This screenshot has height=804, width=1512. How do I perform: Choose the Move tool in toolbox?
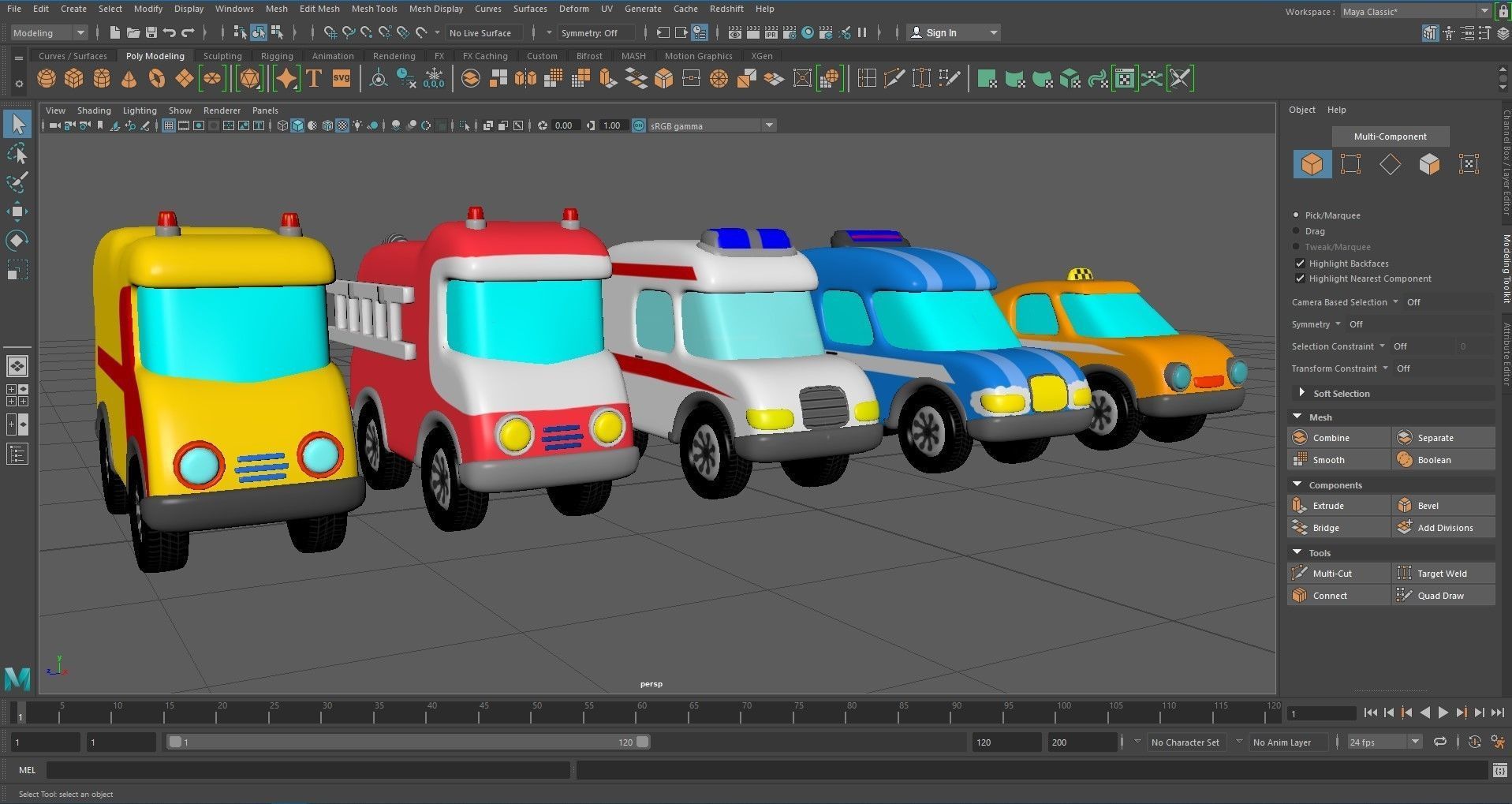coord(17,211)
